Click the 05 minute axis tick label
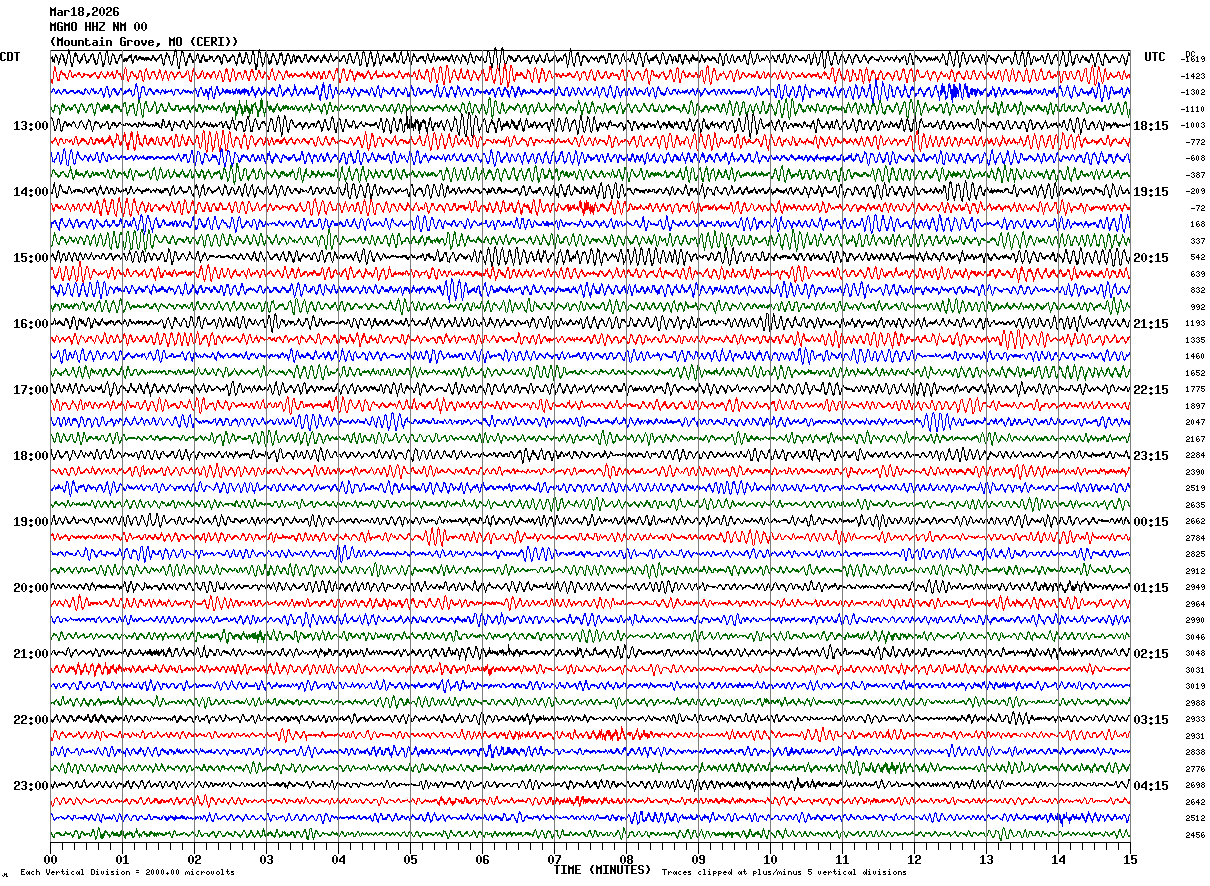The image size is (1210, 886). 410,859
